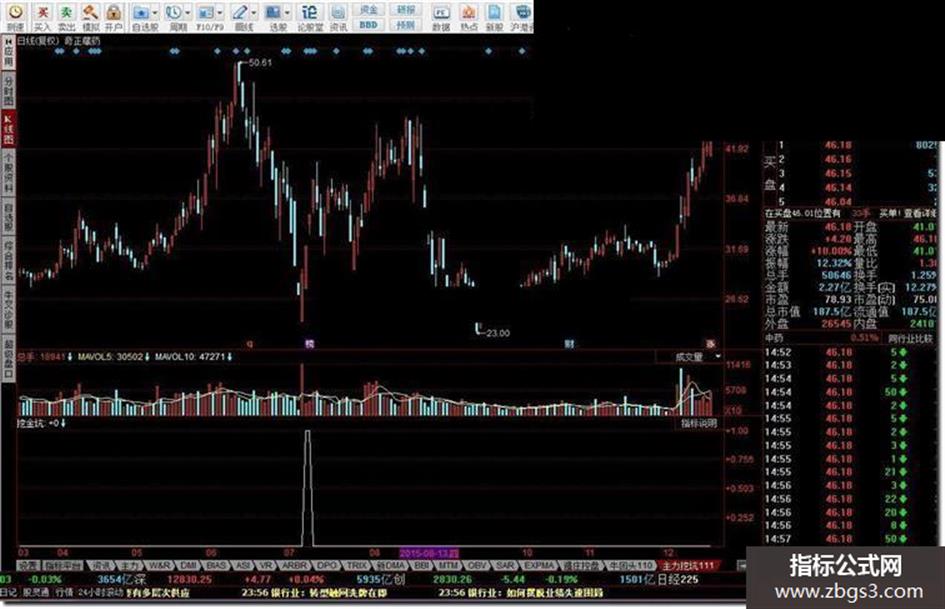
Task: Open 牛叉诊股 sidebar tab
Action: point(8,310)
